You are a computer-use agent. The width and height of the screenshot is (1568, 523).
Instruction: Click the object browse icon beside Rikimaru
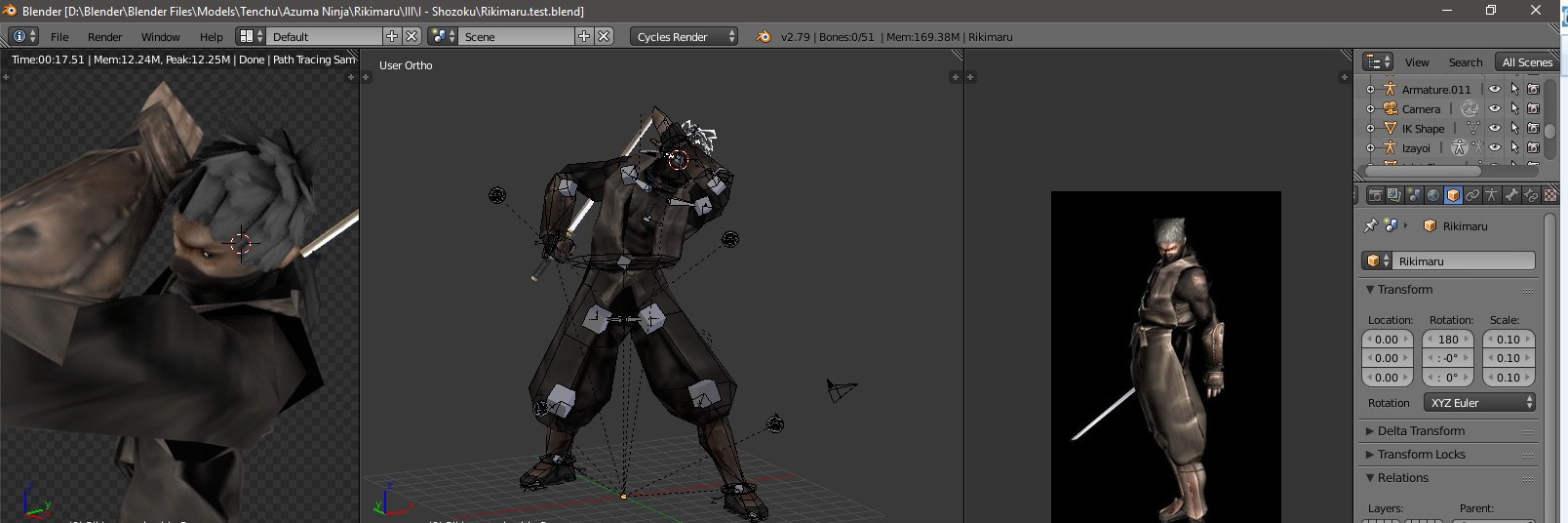pos(1376,261)
